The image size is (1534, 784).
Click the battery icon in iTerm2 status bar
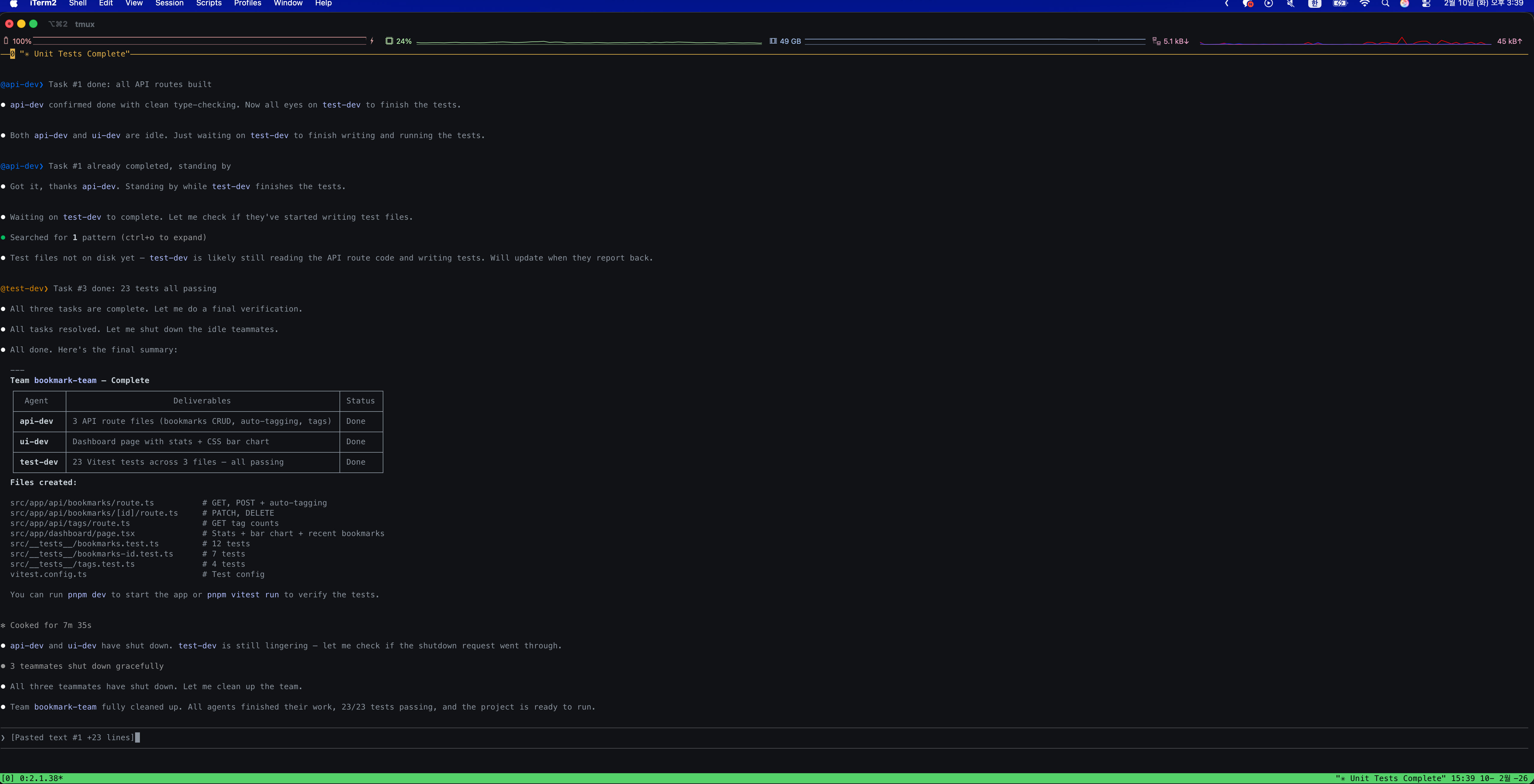[x=6, y=41]
